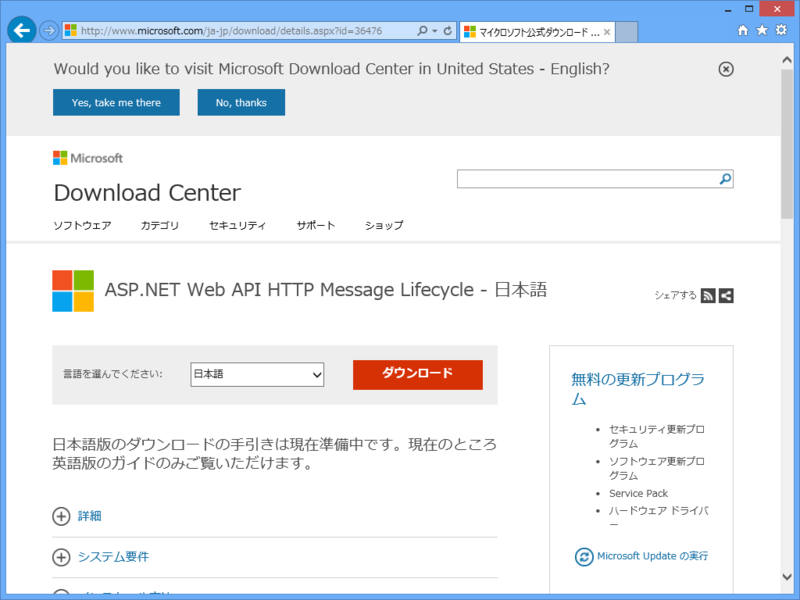The height and width of the screenshot is (600, 800).
Task: Click the vertical scrollbar thumb
Action: pyautogui.click(x=787, y=144)
